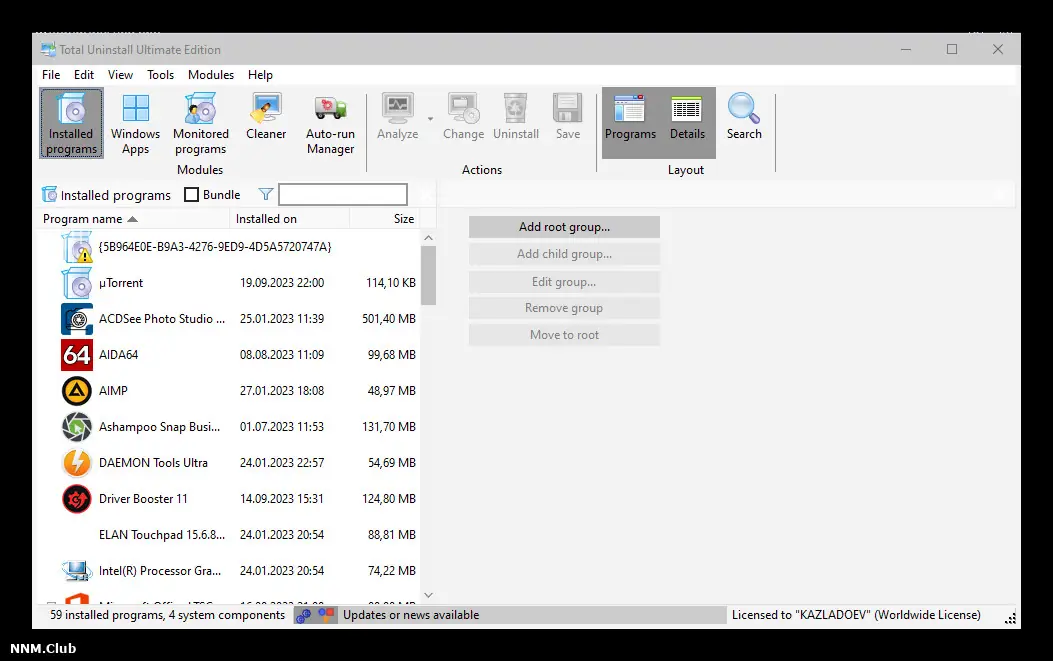The image size is (1053, 661).
Task: Select the Ashampoo Snap icon
Action: pos(77,427)
